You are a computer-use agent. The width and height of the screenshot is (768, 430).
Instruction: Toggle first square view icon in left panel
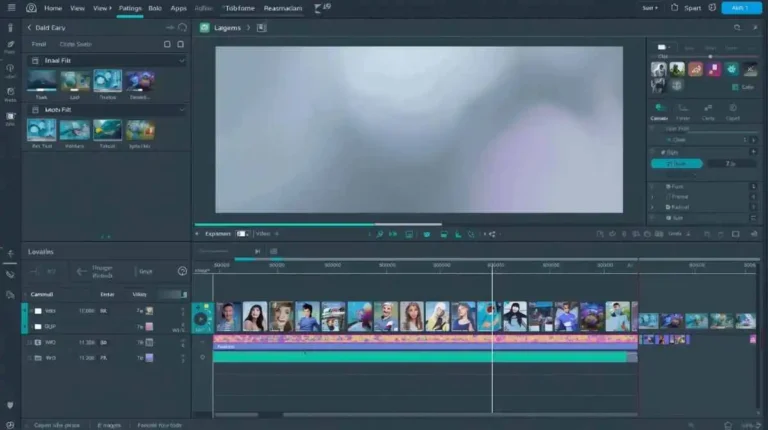coord(167,44)
